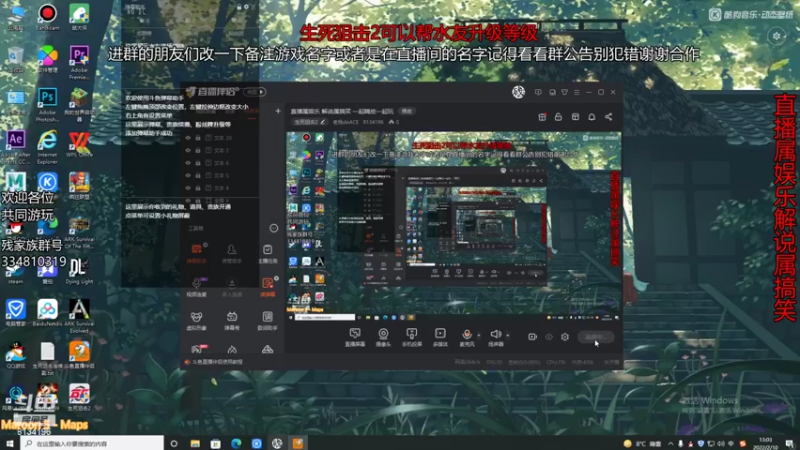Open the danmaku show tool

tap(232, 321)
